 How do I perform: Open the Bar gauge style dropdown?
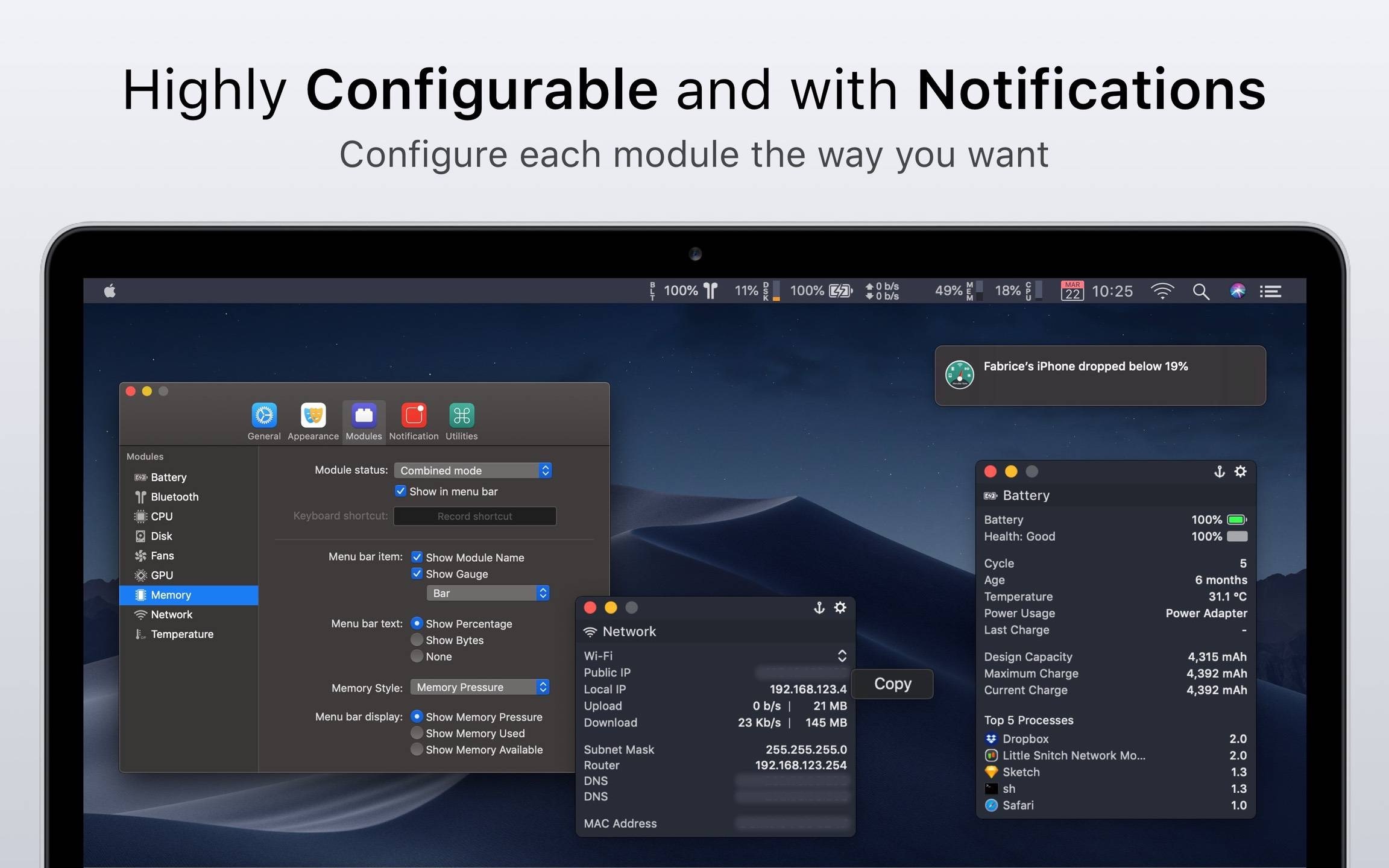pos(488,593)
